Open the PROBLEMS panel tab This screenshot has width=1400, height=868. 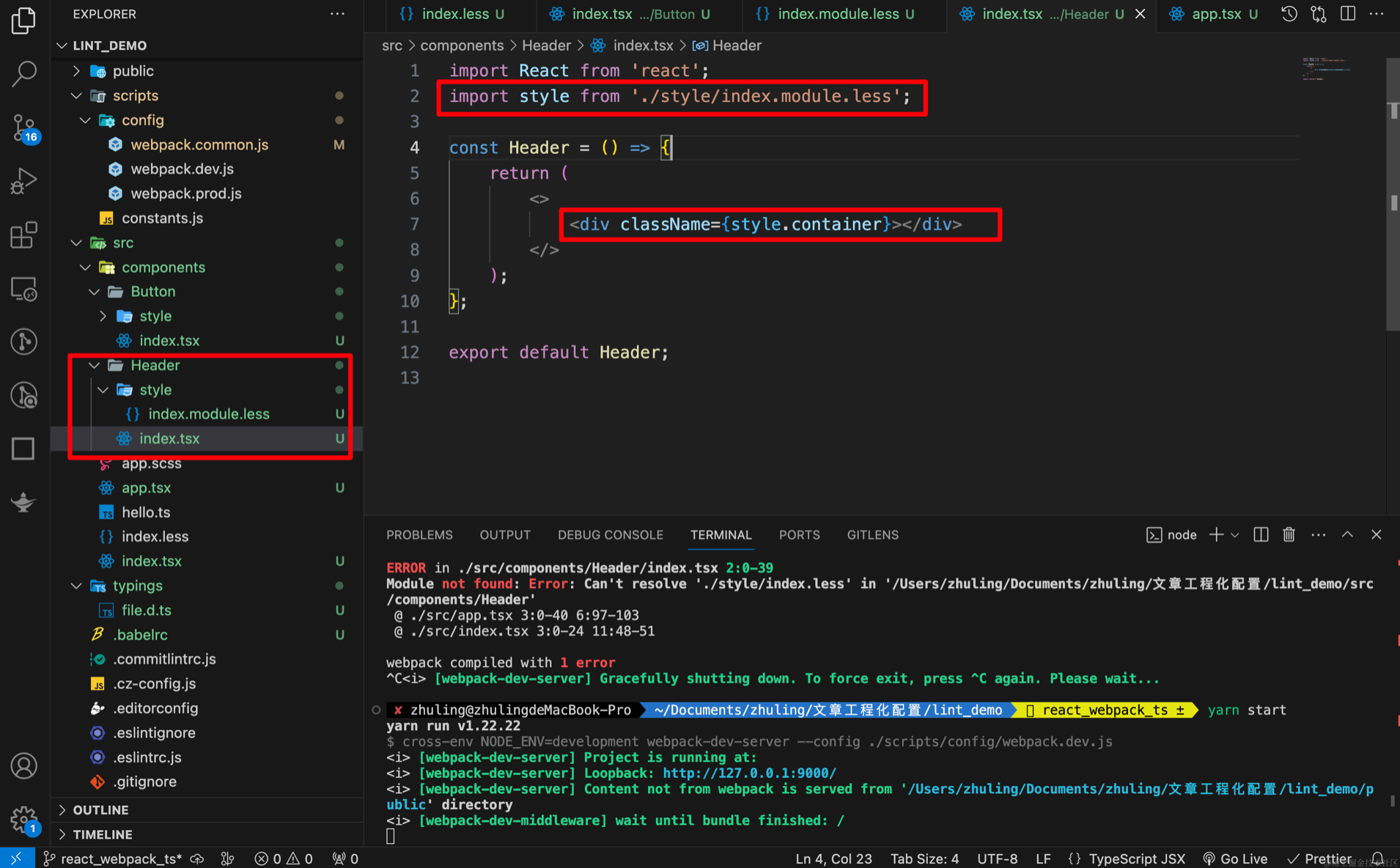pos(419,534)
